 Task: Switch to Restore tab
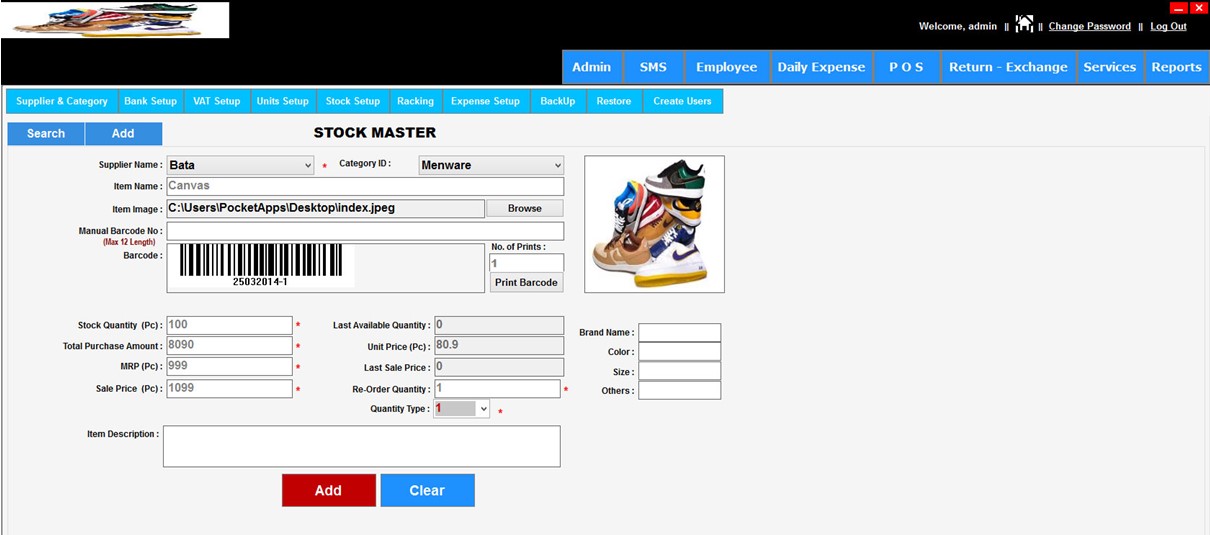[614, 101]
